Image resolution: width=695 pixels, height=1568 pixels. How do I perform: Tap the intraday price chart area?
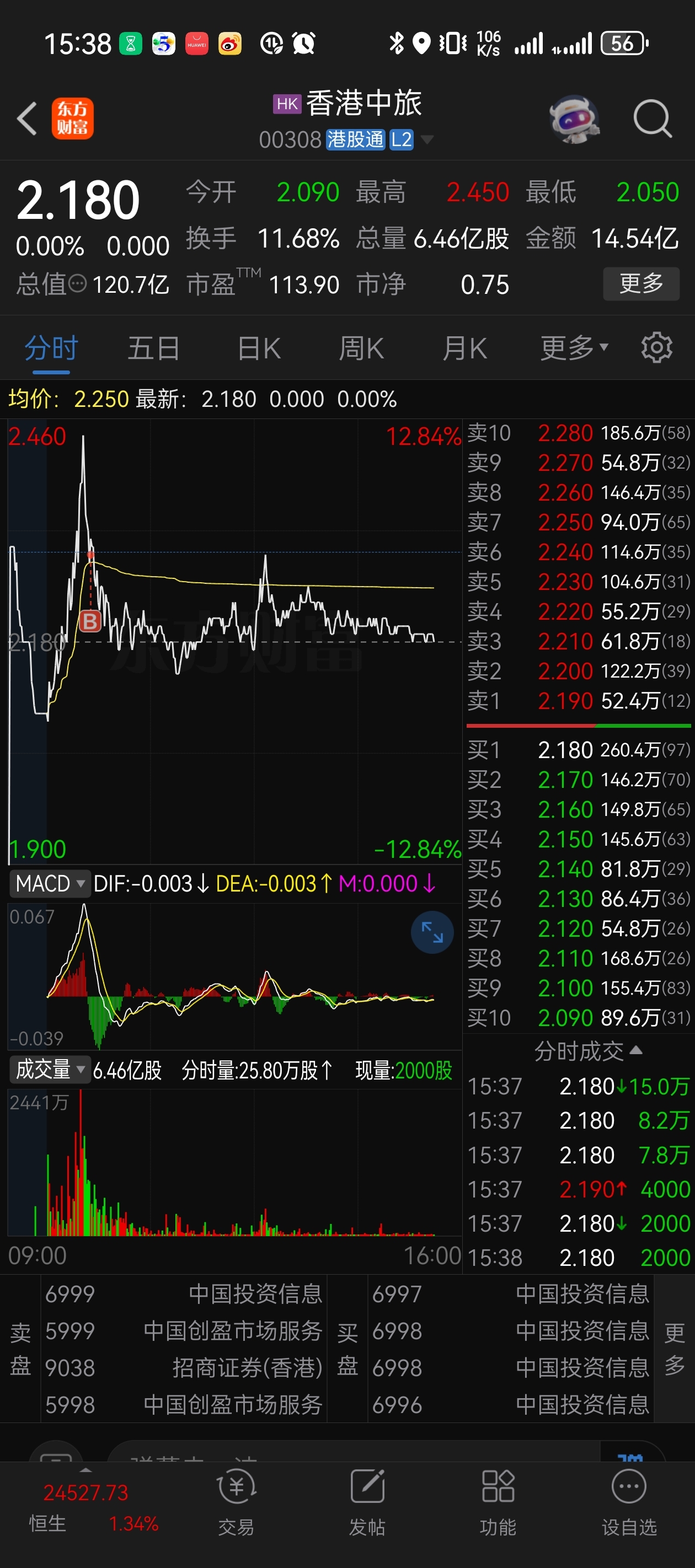coord(234,642)
